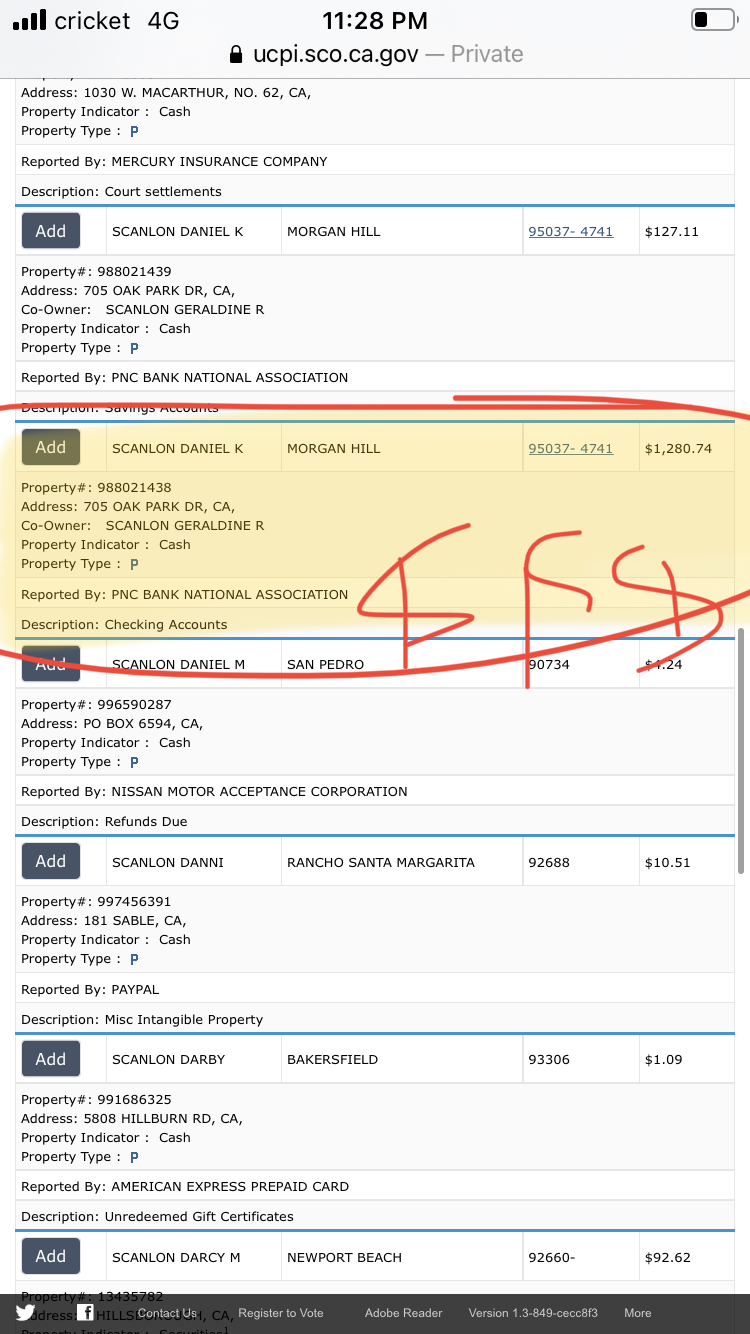750x1334 pixels.
Task: Select name SCANLON DARBY
Action: (x=168, y=1059)
